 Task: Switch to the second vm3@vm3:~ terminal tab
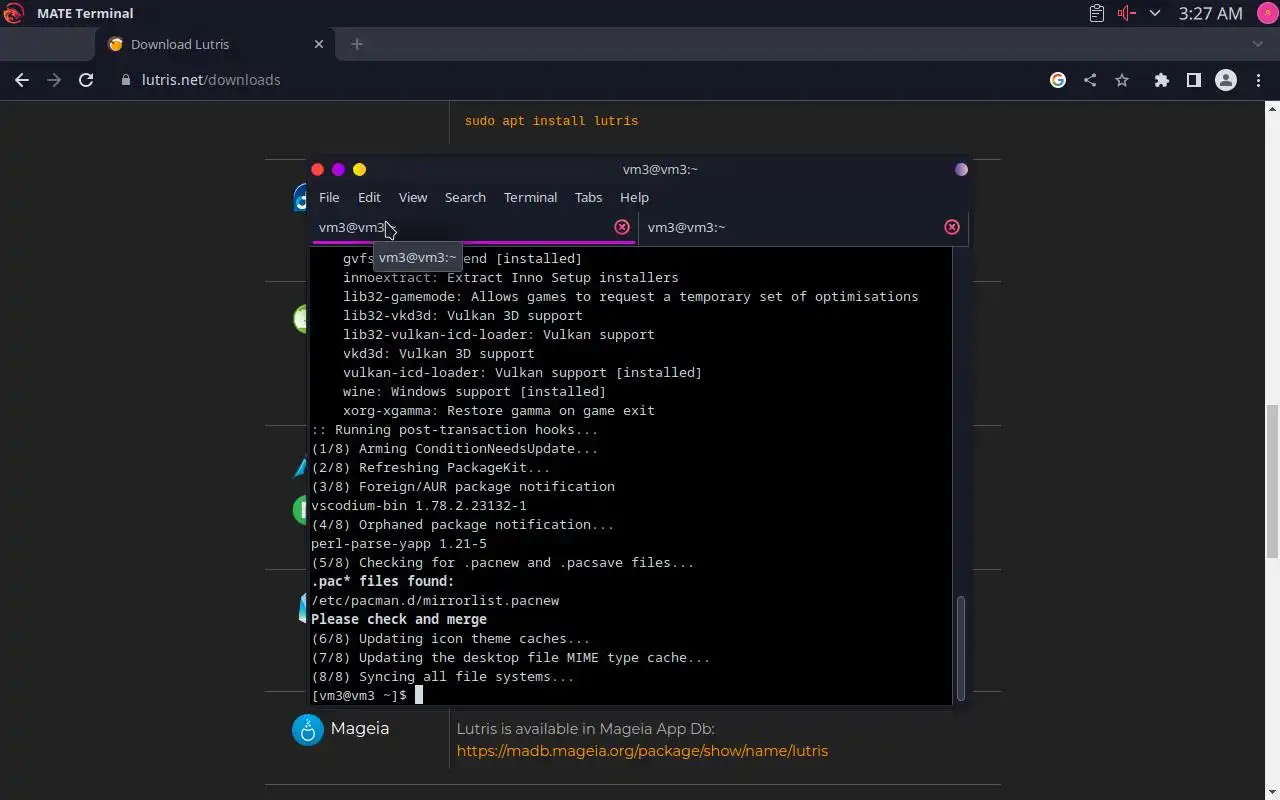(x=802, y=227)
